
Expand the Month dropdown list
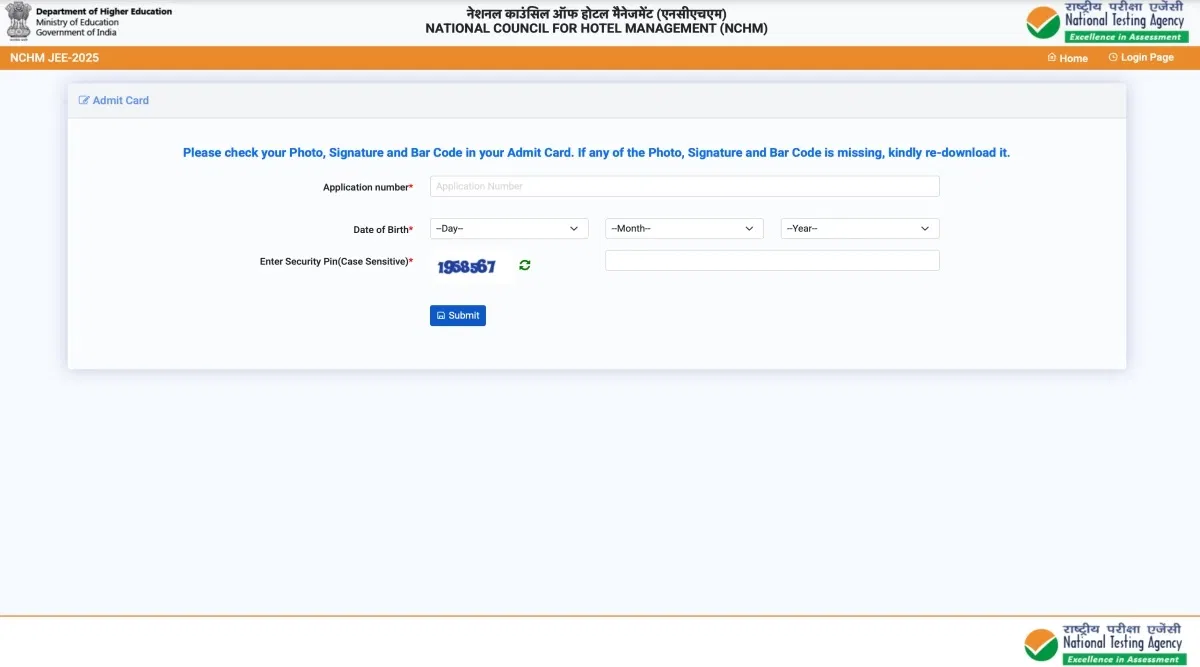pyautogui.click(x=684, y=229)
